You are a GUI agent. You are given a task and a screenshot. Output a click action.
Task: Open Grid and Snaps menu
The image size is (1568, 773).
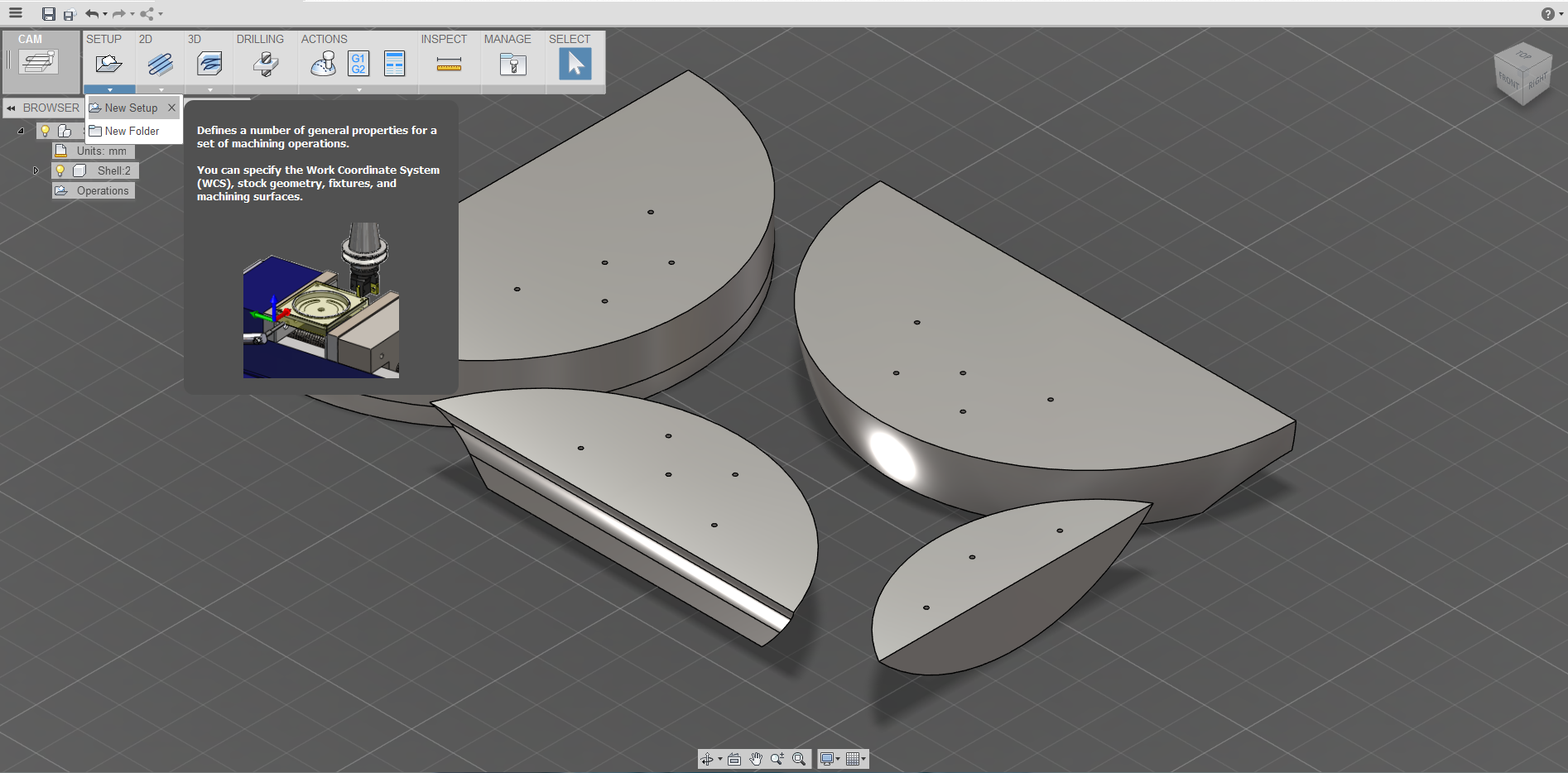coord(855,759)
